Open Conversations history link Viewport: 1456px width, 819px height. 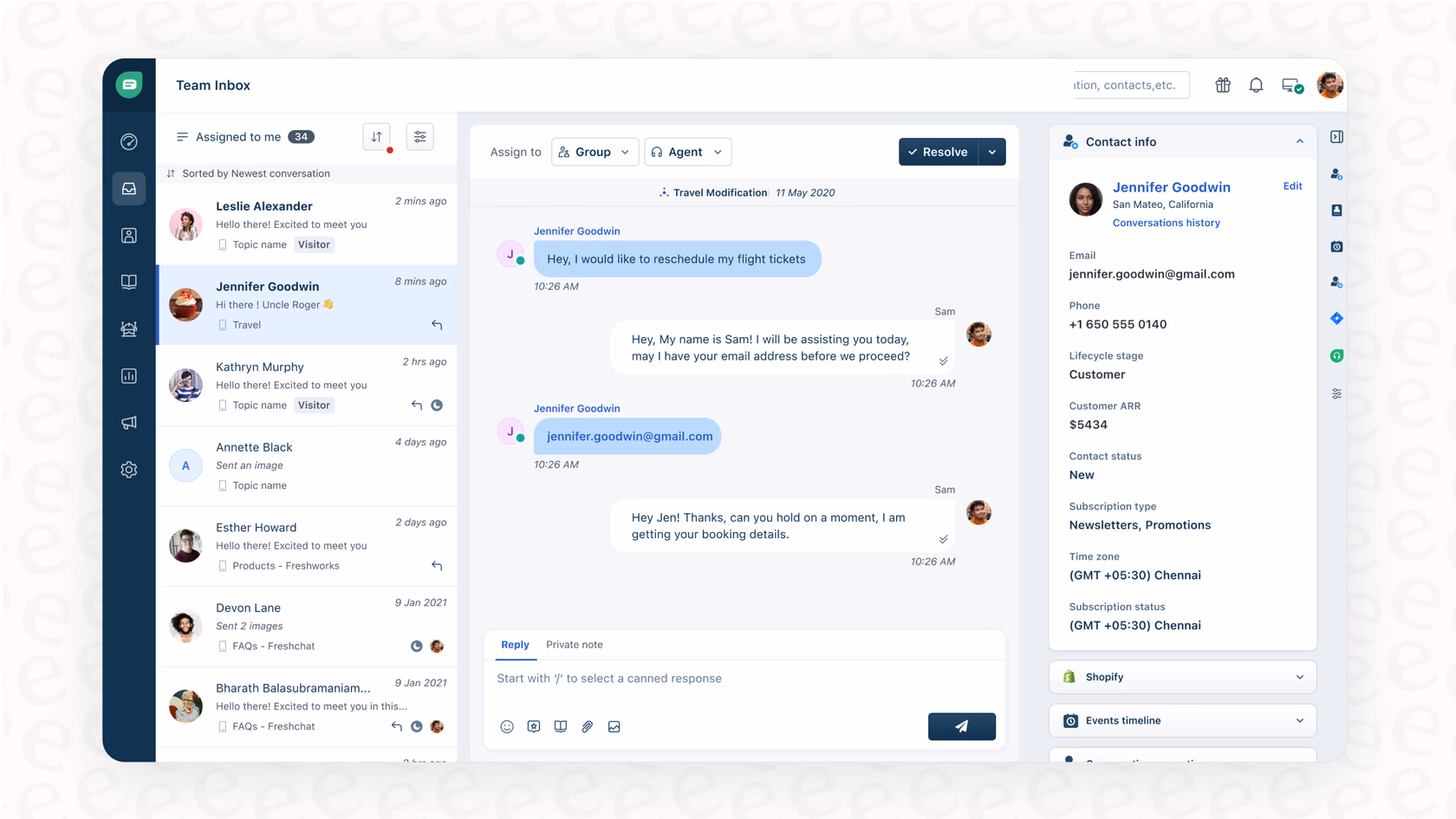pyautogui.click(x=1166, y=223)
